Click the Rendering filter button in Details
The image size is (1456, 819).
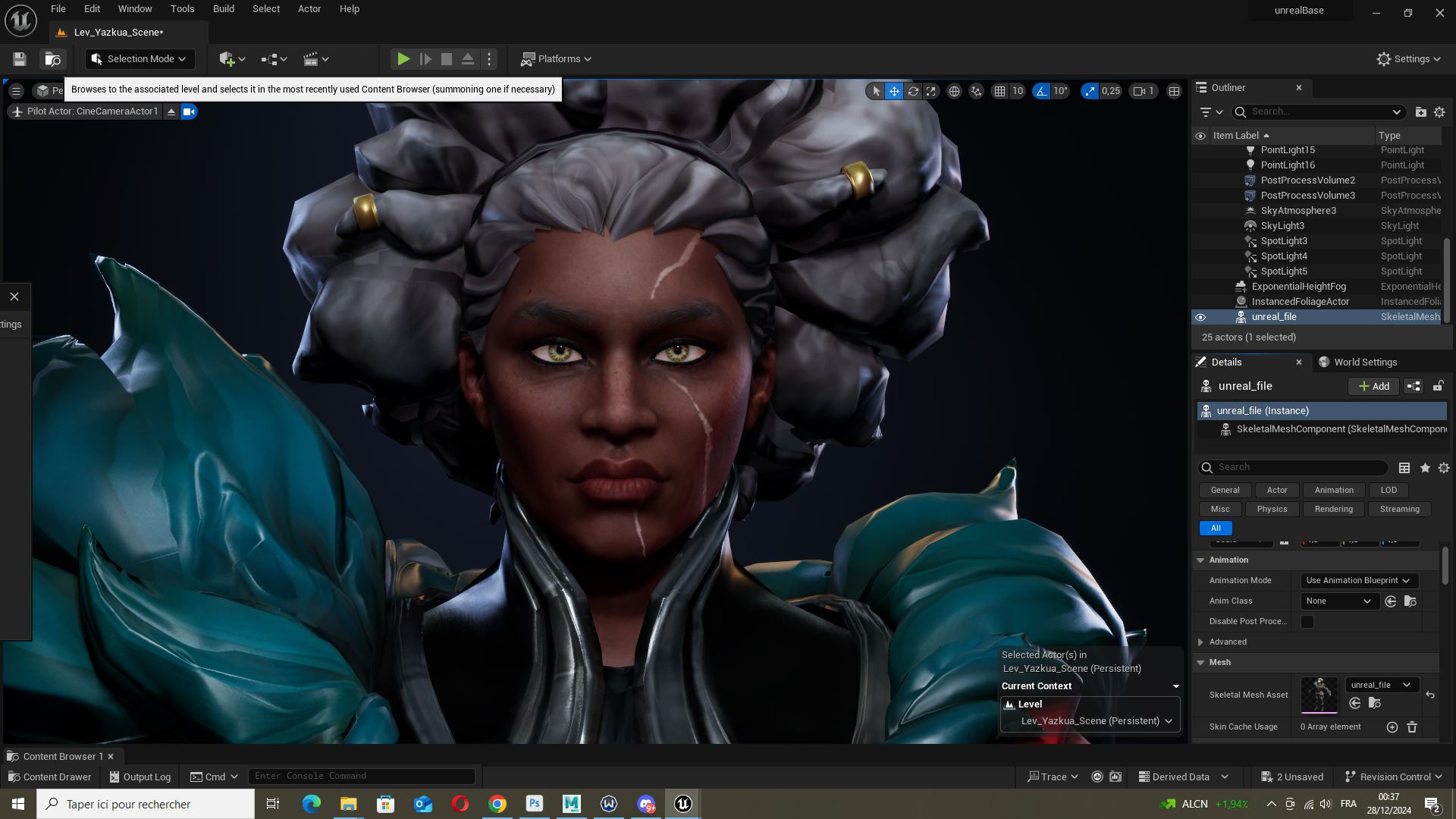(1333, 509)
